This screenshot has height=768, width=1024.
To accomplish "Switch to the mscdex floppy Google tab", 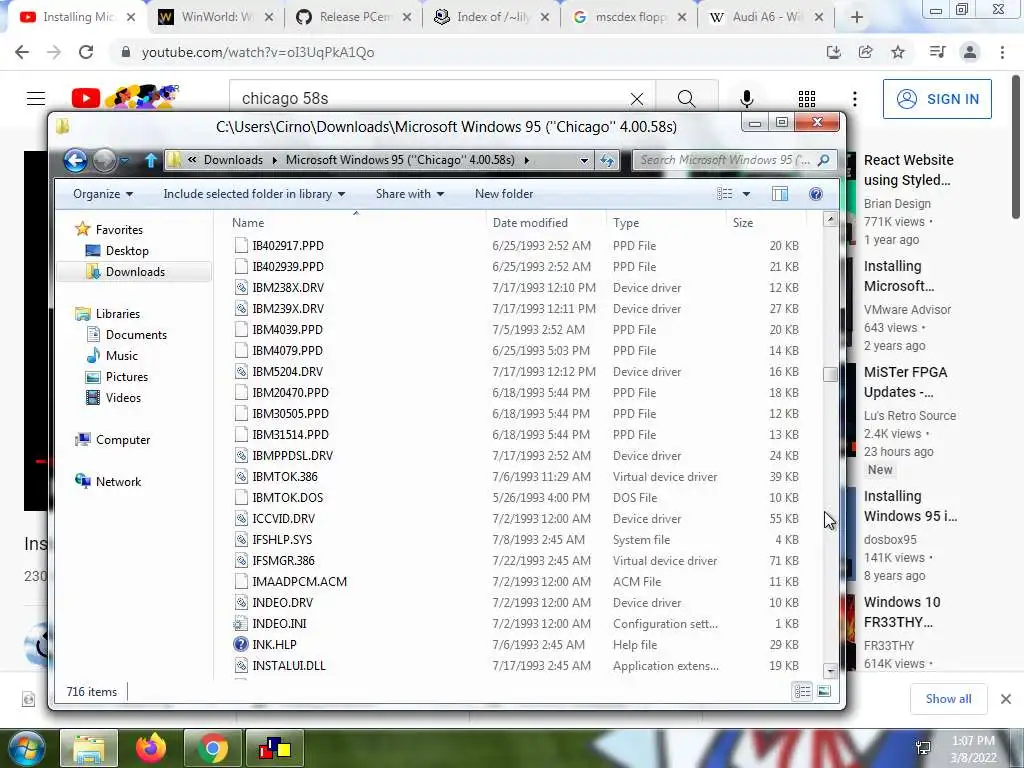I will coord(629,17).
